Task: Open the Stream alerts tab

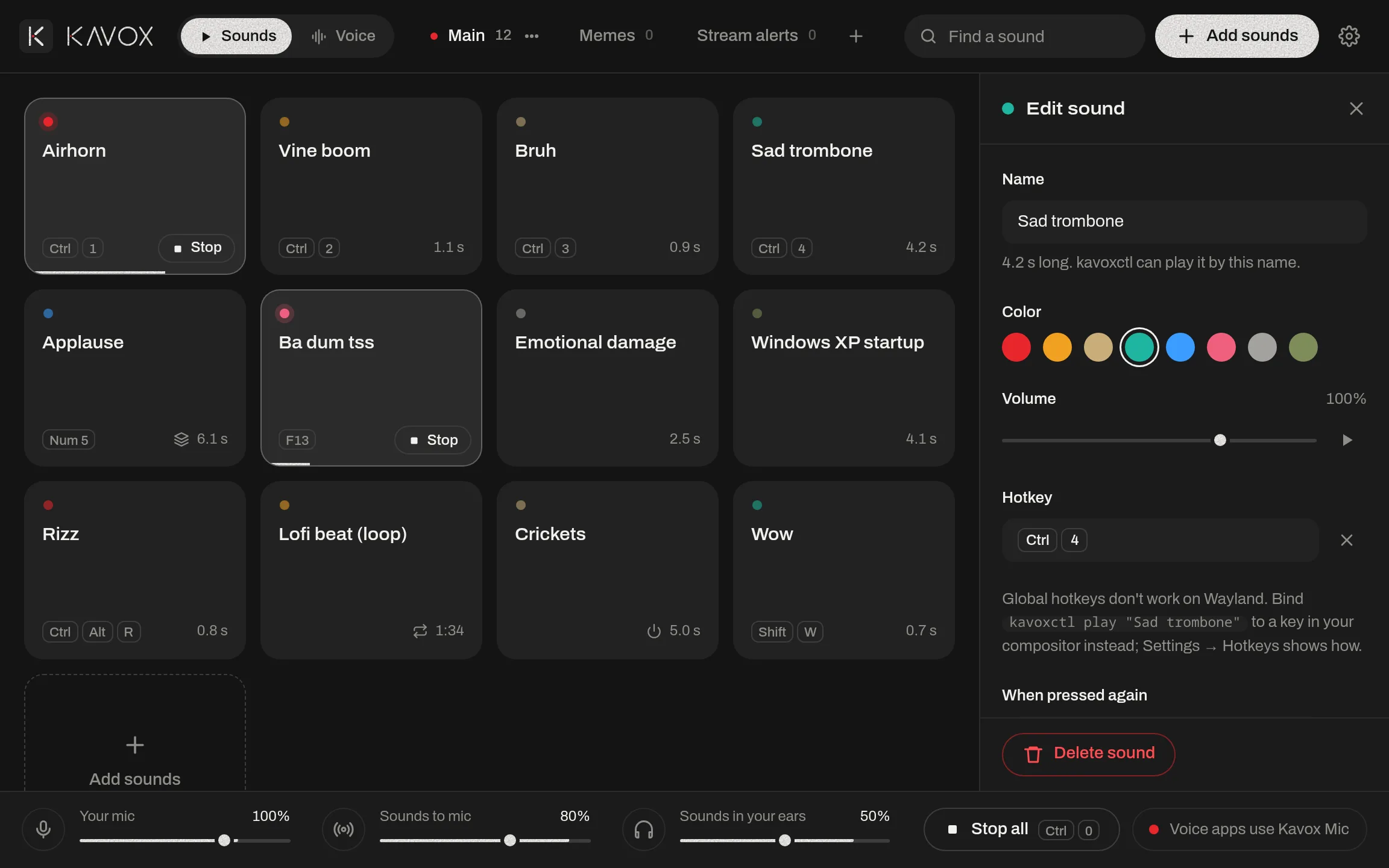Action: click(756, 36)
